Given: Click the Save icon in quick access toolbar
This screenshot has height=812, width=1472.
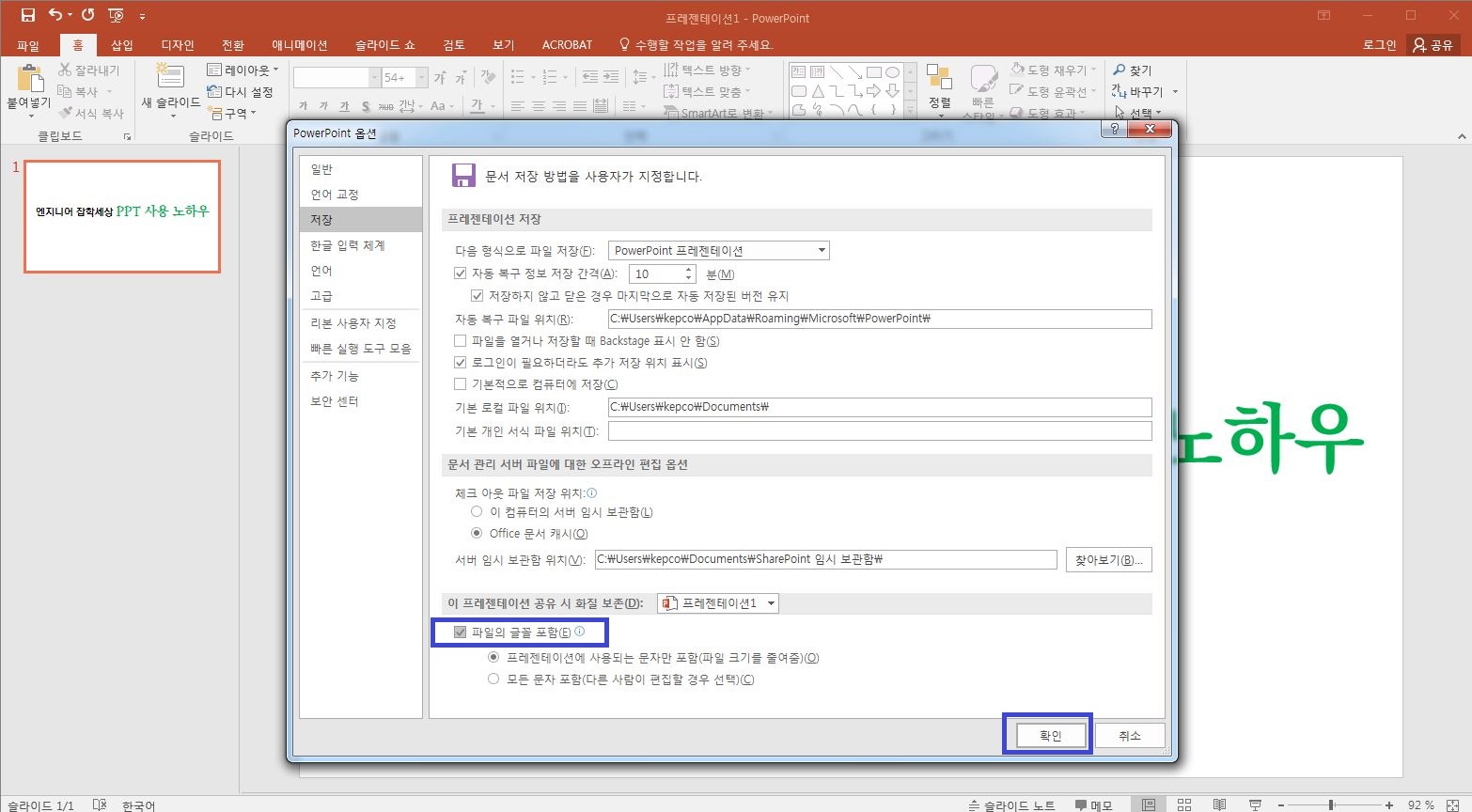Looking at the screenshot, I should coord(27,15).
